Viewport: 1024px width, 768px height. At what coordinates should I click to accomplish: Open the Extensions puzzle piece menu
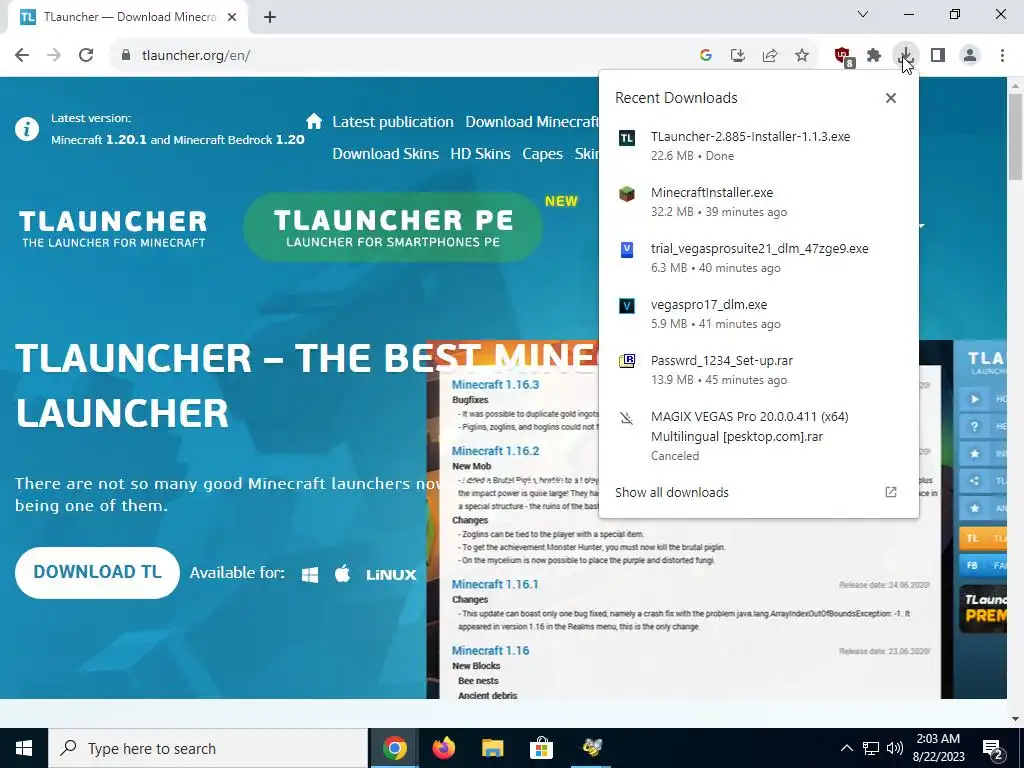(x=874, y=56)
